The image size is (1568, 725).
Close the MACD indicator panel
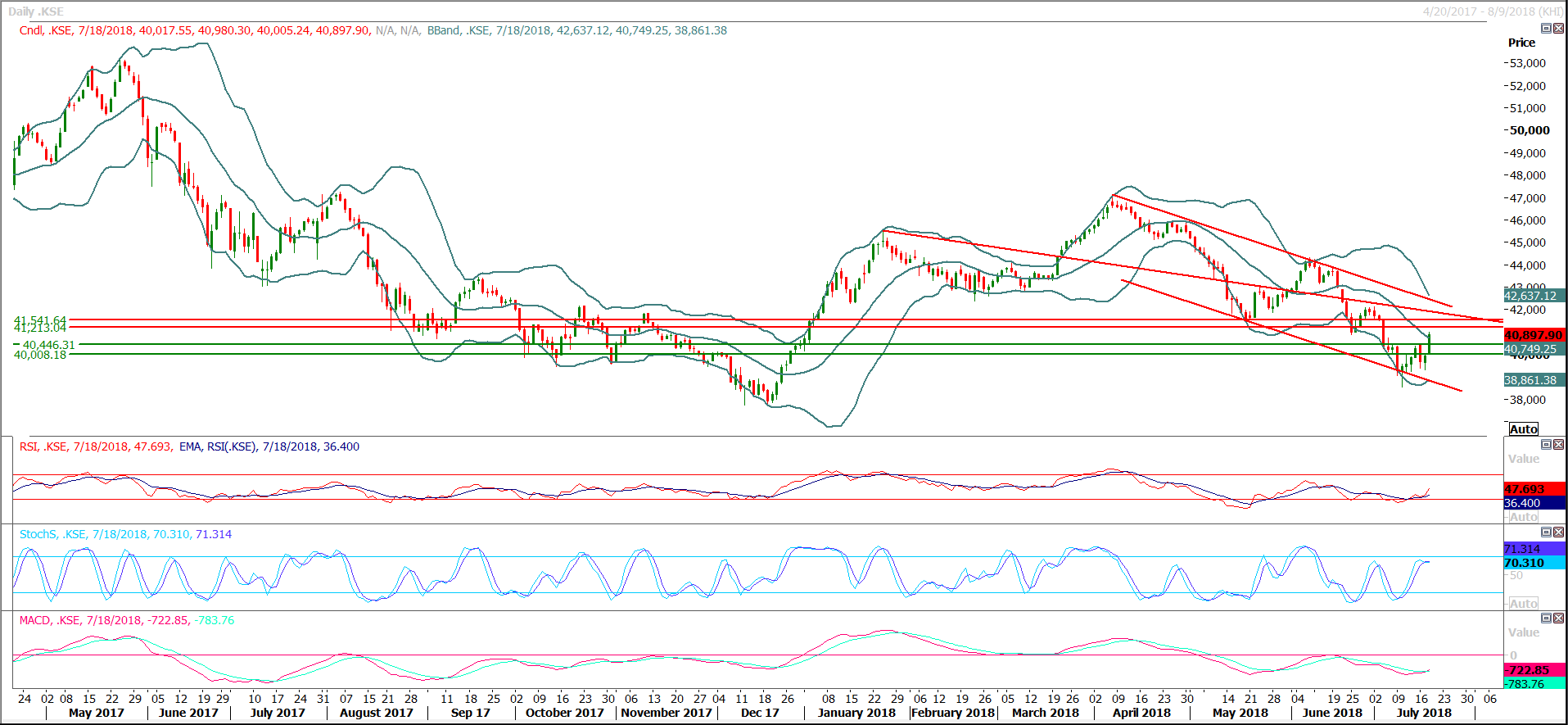click(1558, 619)
